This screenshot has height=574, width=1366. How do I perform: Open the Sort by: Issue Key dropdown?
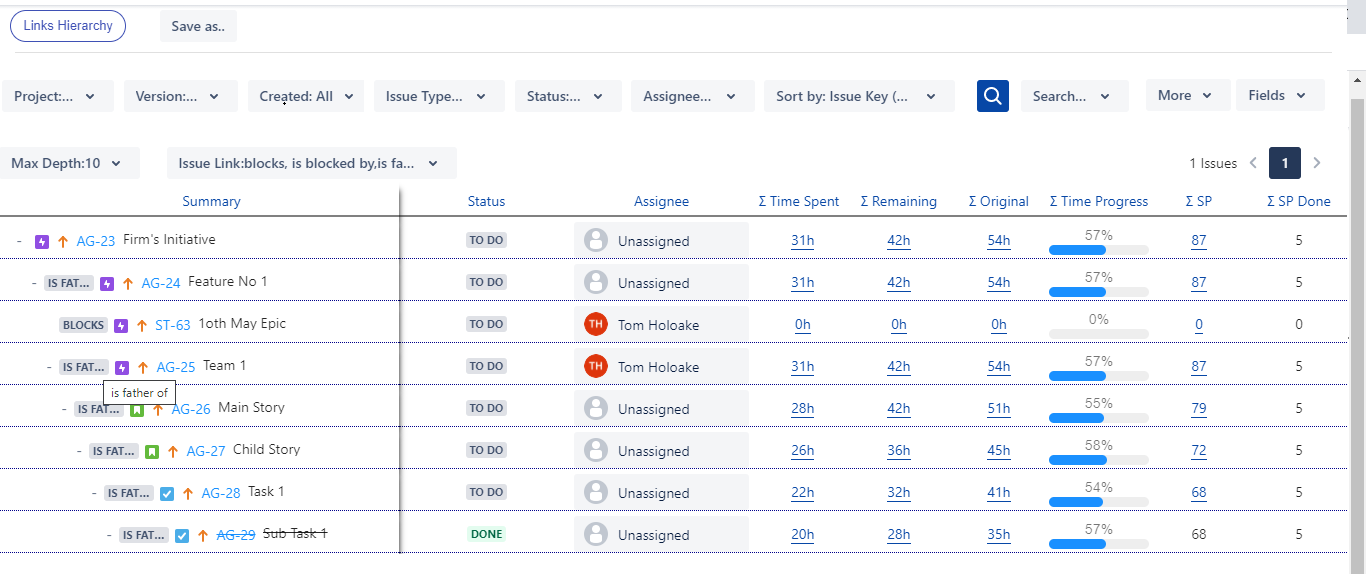(x=859, y=96)
